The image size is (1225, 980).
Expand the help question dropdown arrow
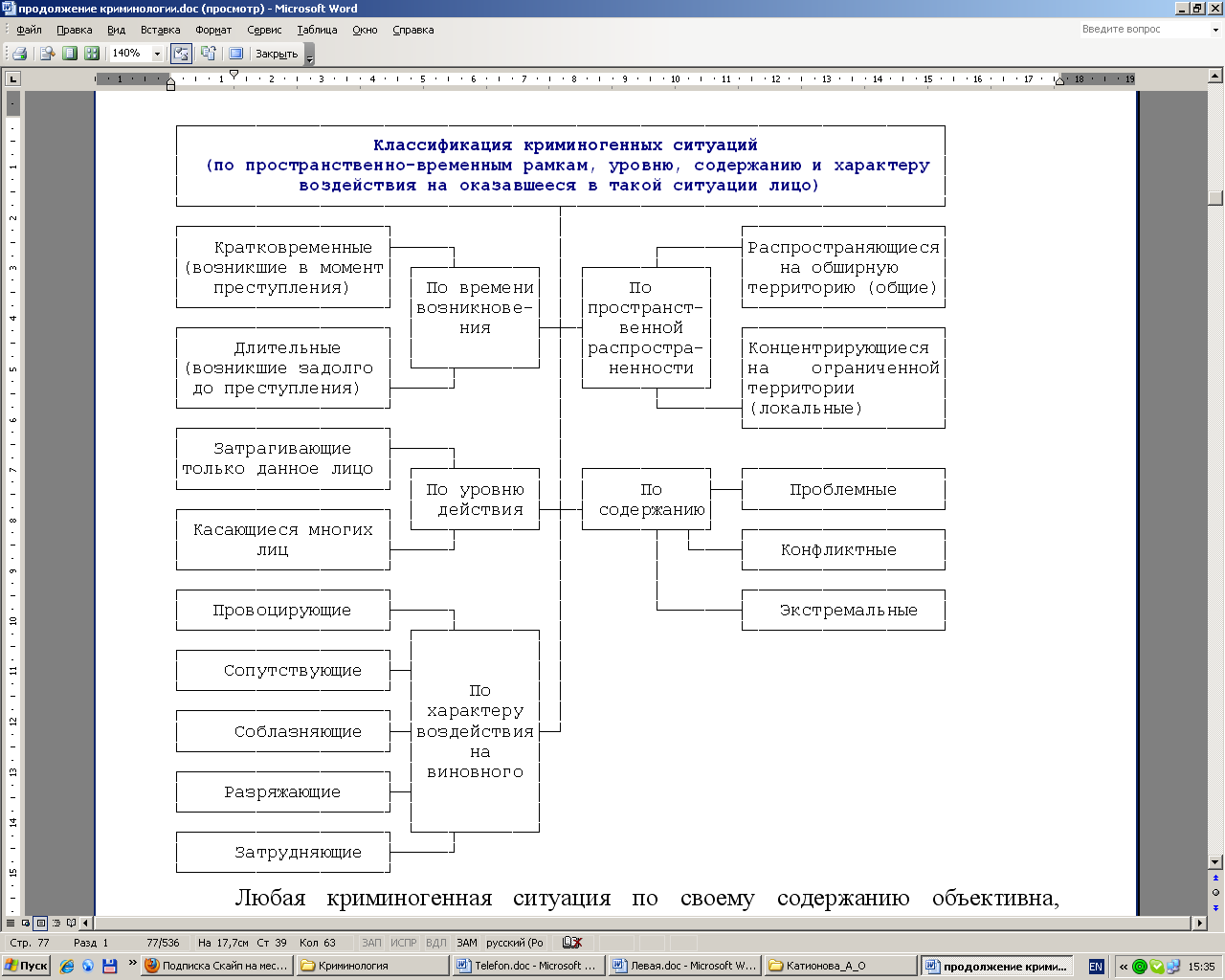1215,30
